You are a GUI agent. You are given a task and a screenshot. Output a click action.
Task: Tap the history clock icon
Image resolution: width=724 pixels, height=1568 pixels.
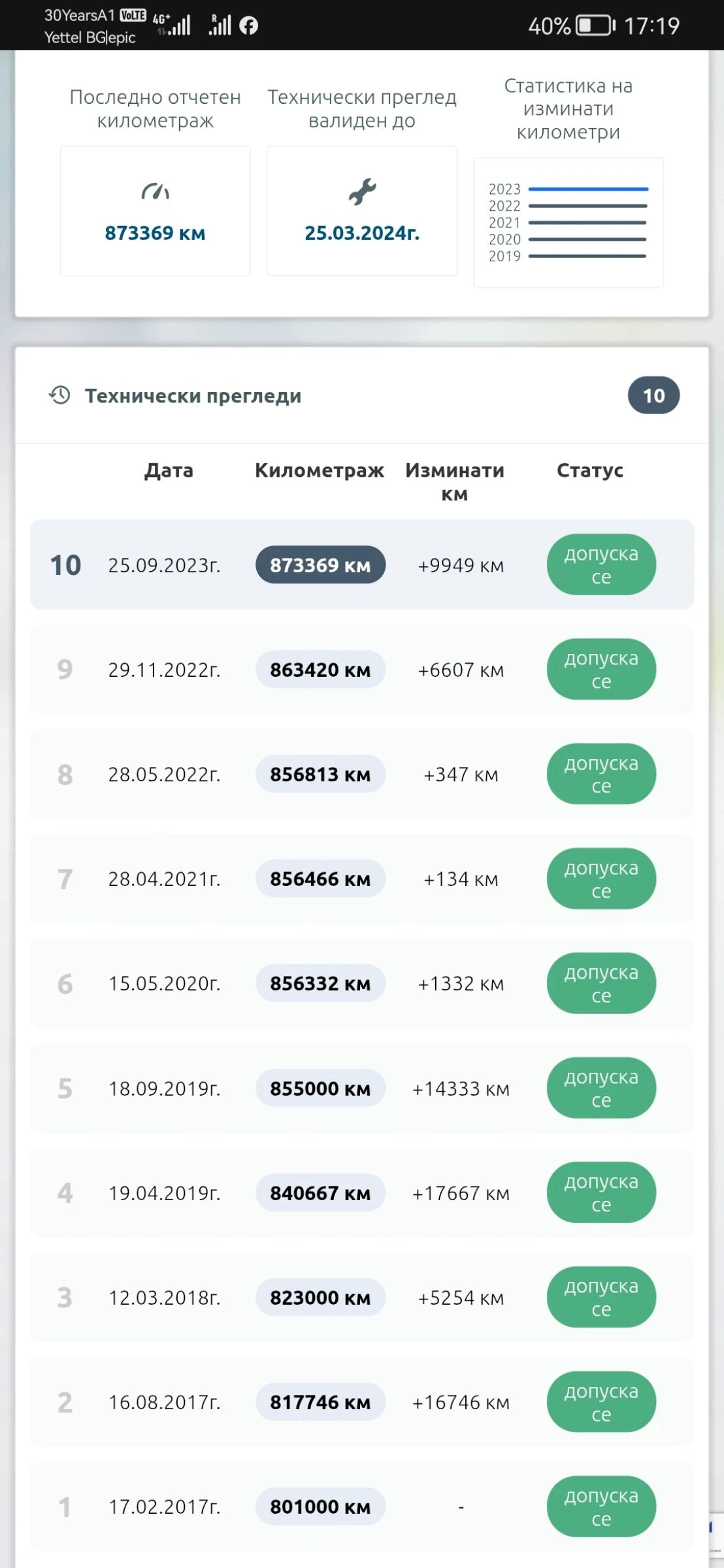coord(60,395)
